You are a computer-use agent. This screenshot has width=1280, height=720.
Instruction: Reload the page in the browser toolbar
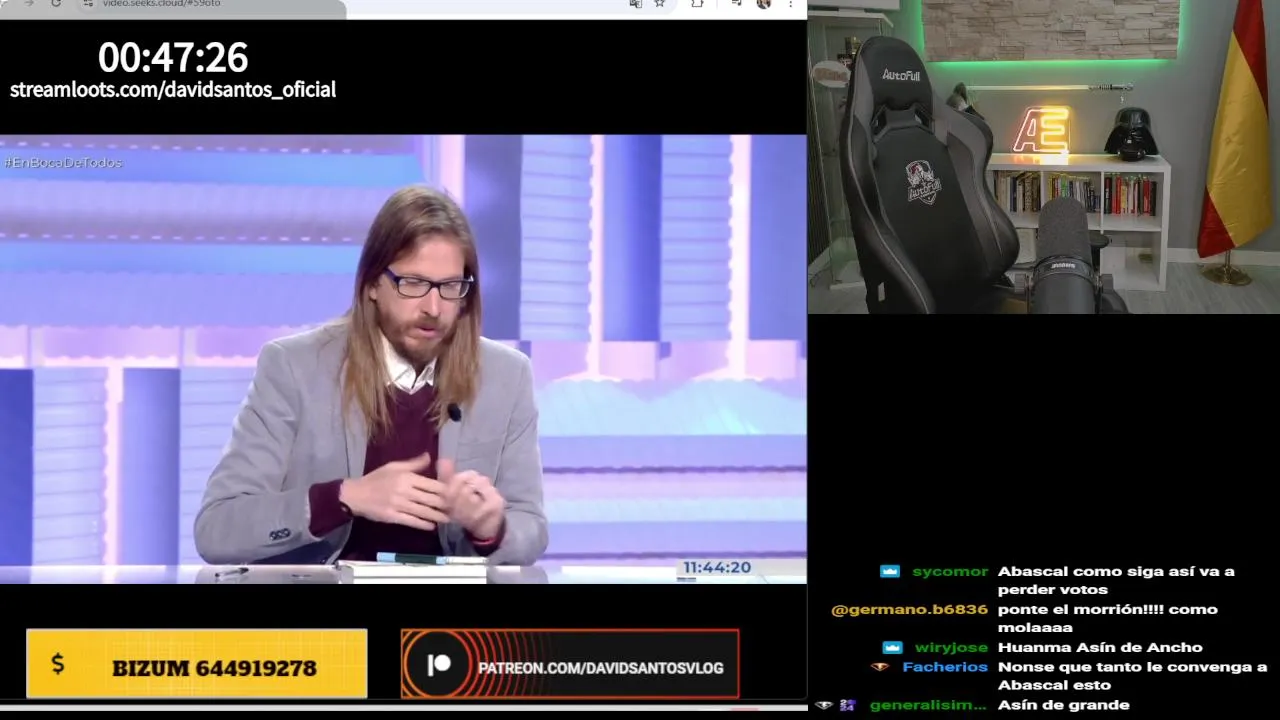55,4
